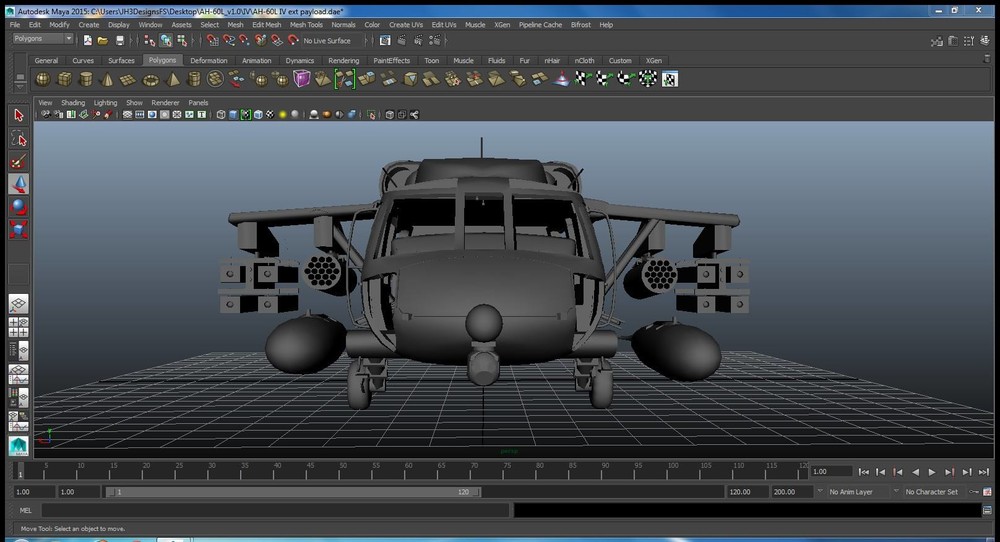Choose the Paint Selection tool
1000x542 pixels.
[18, 161]
